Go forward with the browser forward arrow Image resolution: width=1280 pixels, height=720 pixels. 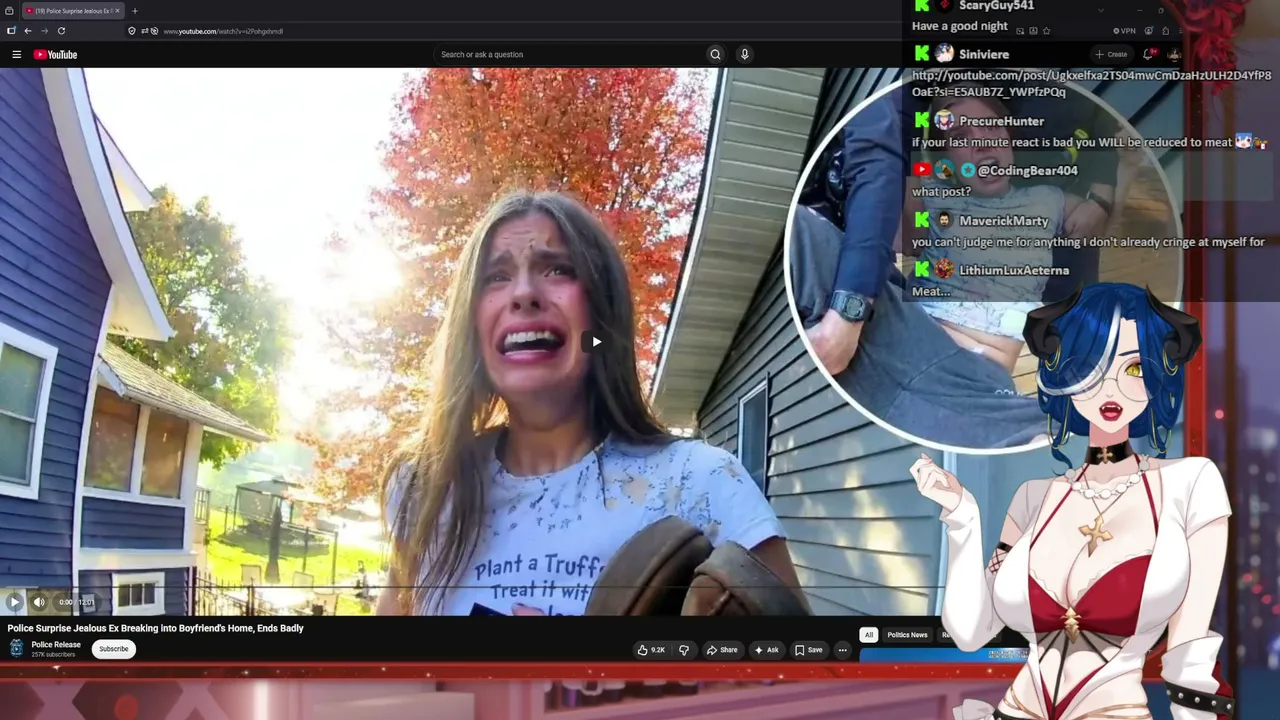click(44, 31)
